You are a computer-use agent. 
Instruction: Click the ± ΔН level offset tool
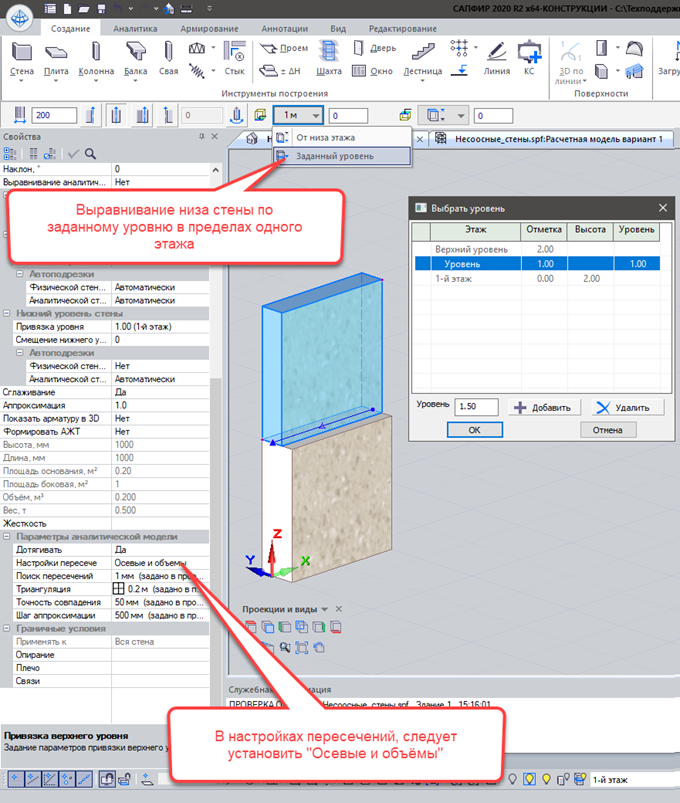[x=280, y=71]
